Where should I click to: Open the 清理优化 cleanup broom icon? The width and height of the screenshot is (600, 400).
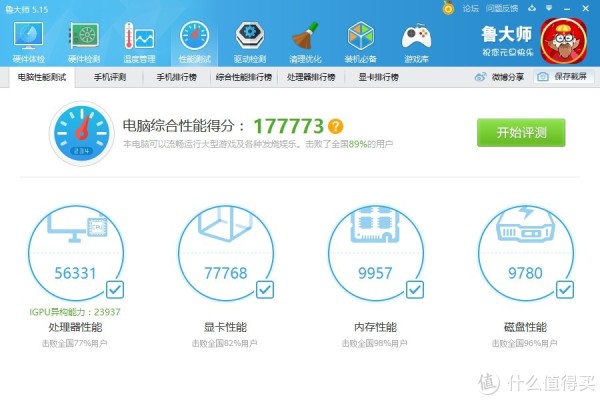305,42
